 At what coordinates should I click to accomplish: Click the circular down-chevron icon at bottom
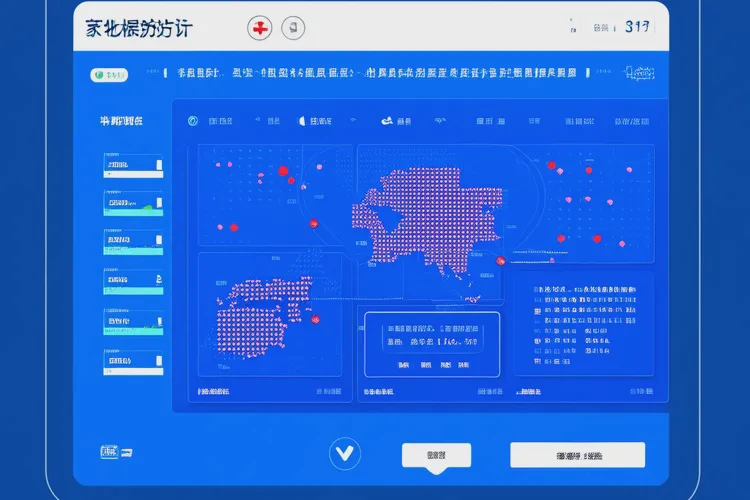pos(345,454)
